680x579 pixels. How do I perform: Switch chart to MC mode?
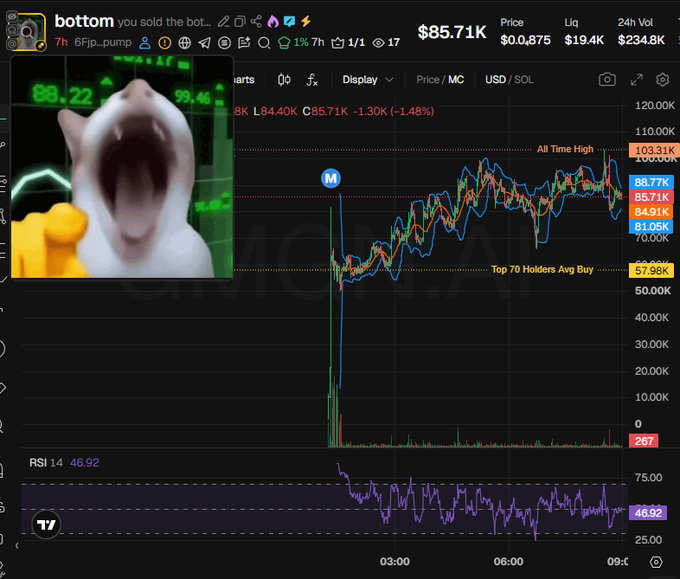click(x=456, y=80)
